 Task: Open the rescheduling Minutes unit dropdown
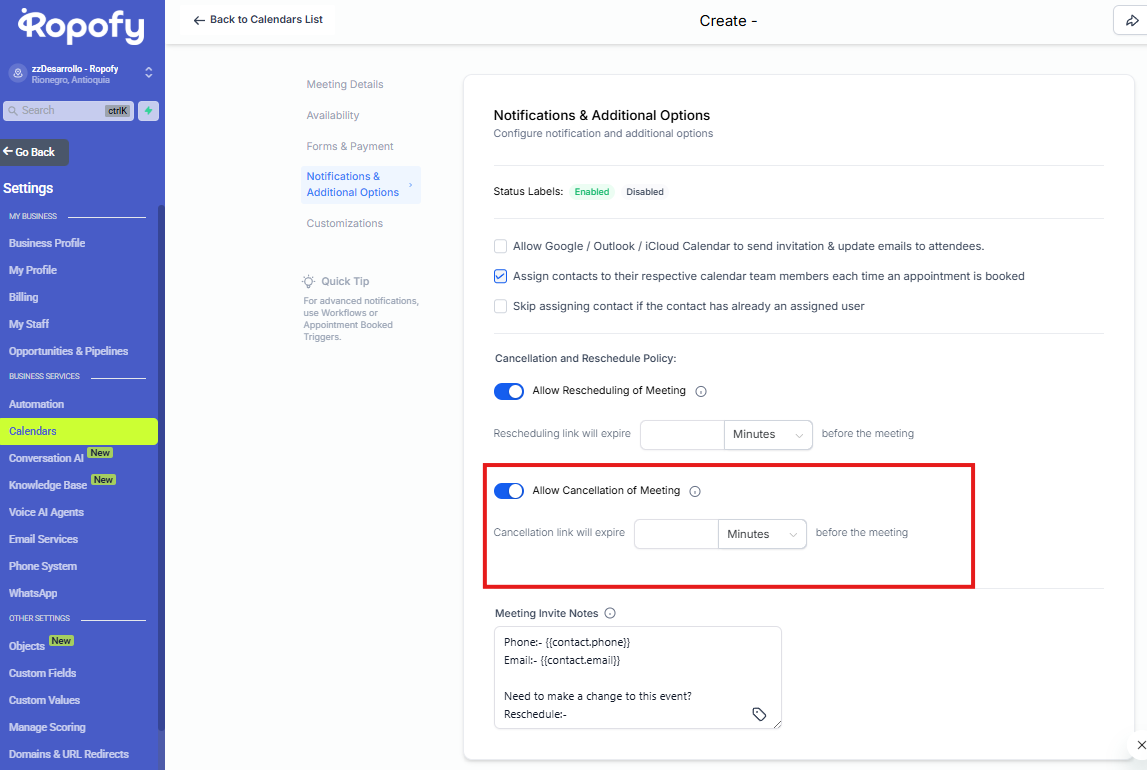click(x=768, y=435)
